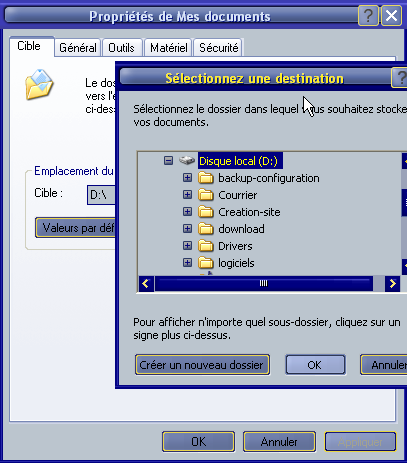Click the Valeurs par défaut button
407x463 pixels.
[75, 228]
